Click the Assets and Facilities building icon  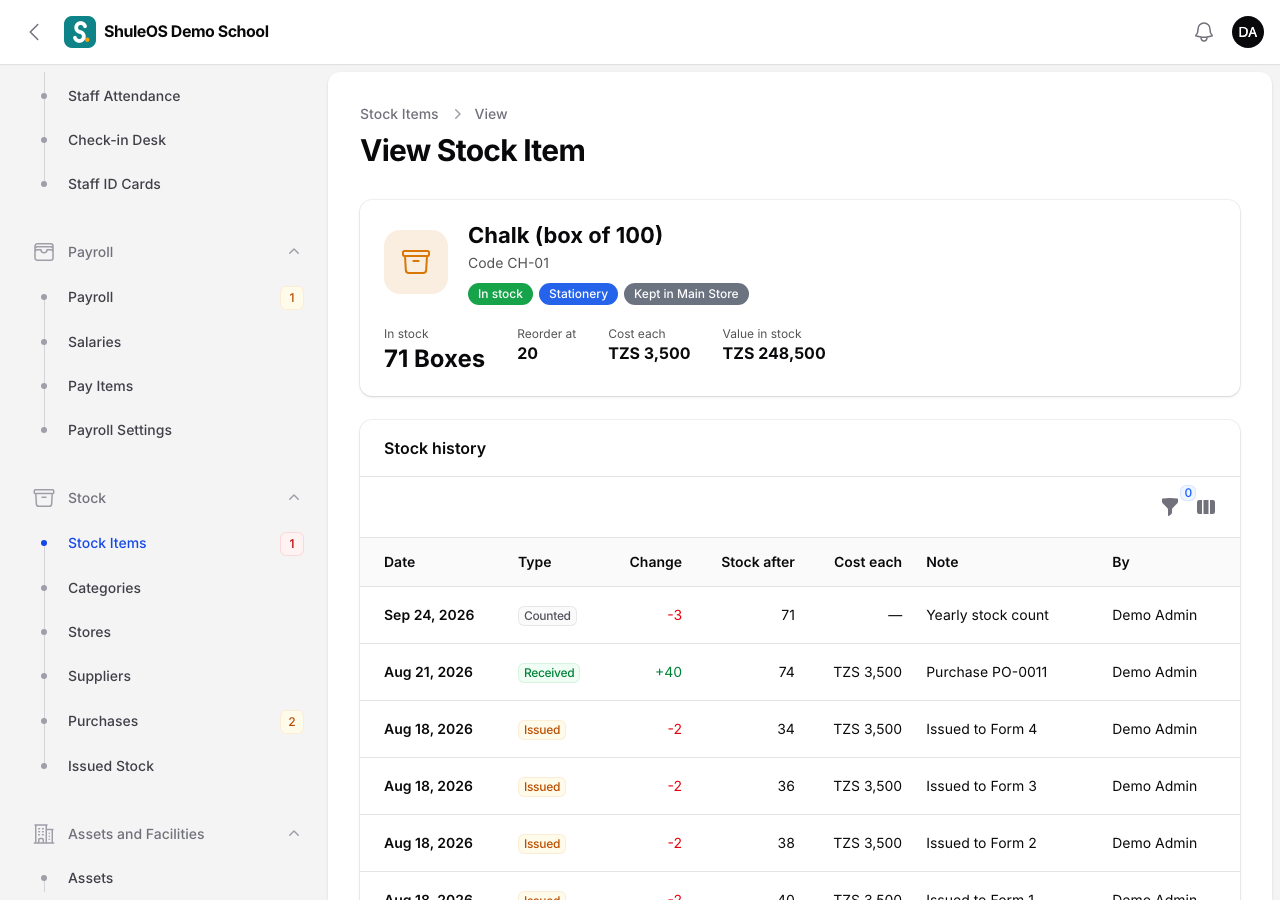[44, 834]
